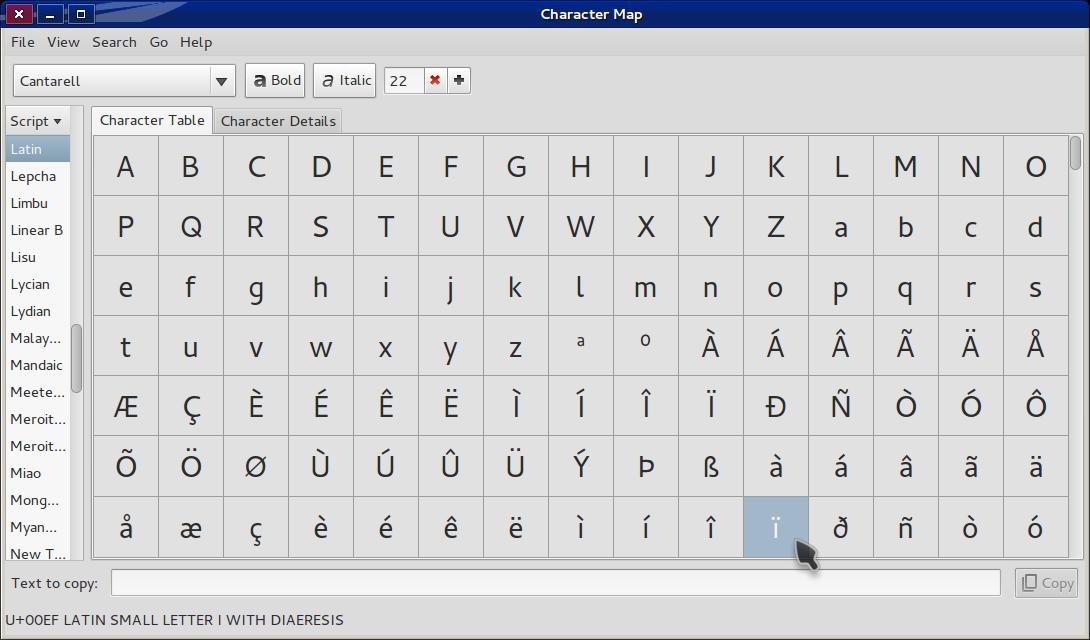The width and height of the screenshot is (1090, 640).
Task: Select the Æ ligature character cell
Action: click(126, 406)
